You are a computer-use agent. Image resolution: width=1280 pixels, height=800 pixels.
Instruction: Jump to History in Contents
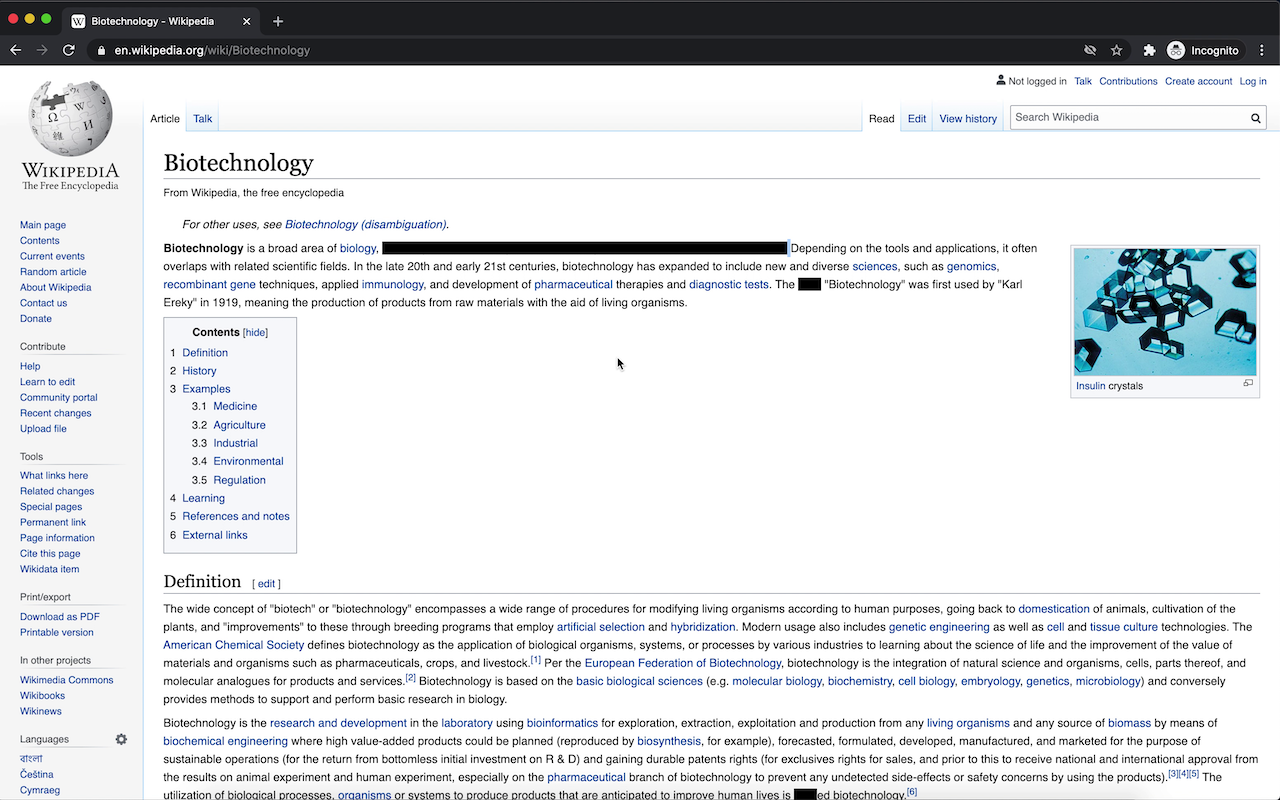(199, 371)
